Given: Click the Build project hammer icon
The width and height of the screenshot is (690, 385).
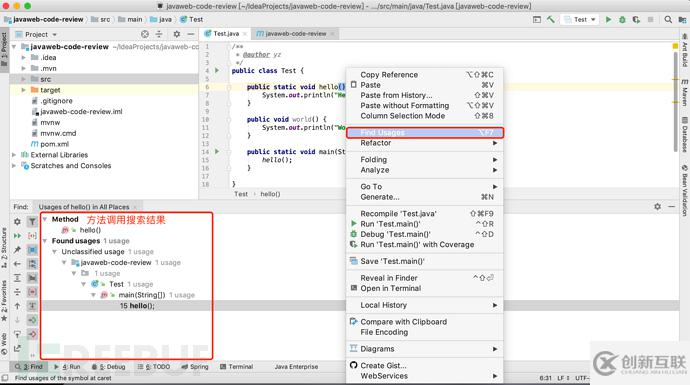Looking at the screenshot, I should (551, 19).
